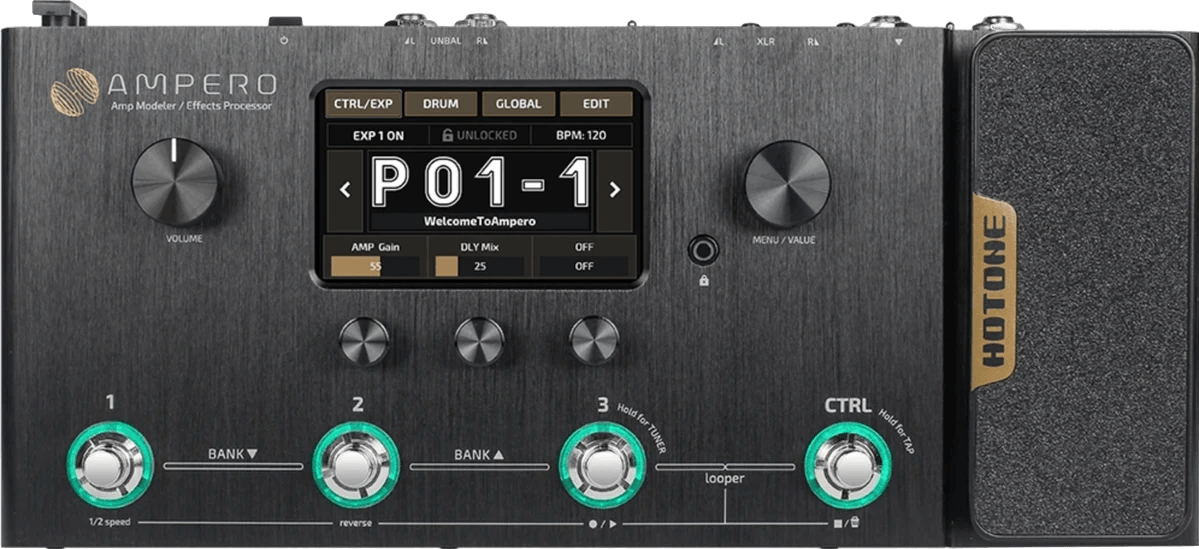The width and height of the screenshot is (1199, 549).
Task: Go to previous patch with left arrow
Action: pos(346,190)
